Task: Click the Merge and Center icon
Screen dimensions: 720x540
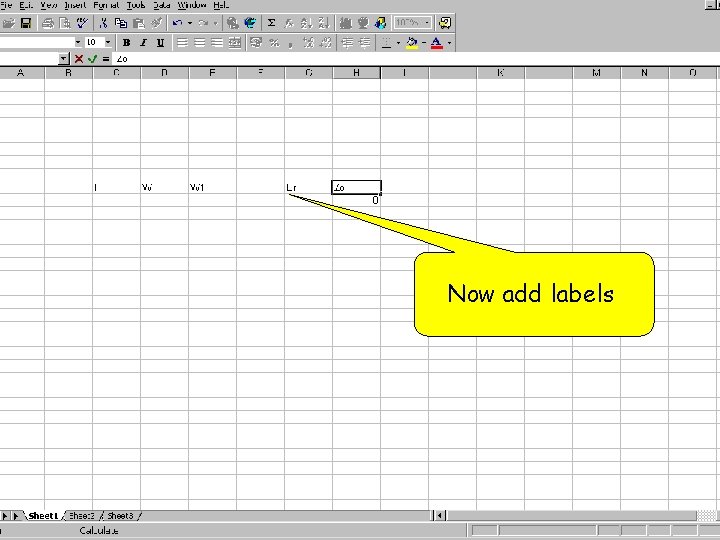Action: (235, 43)
